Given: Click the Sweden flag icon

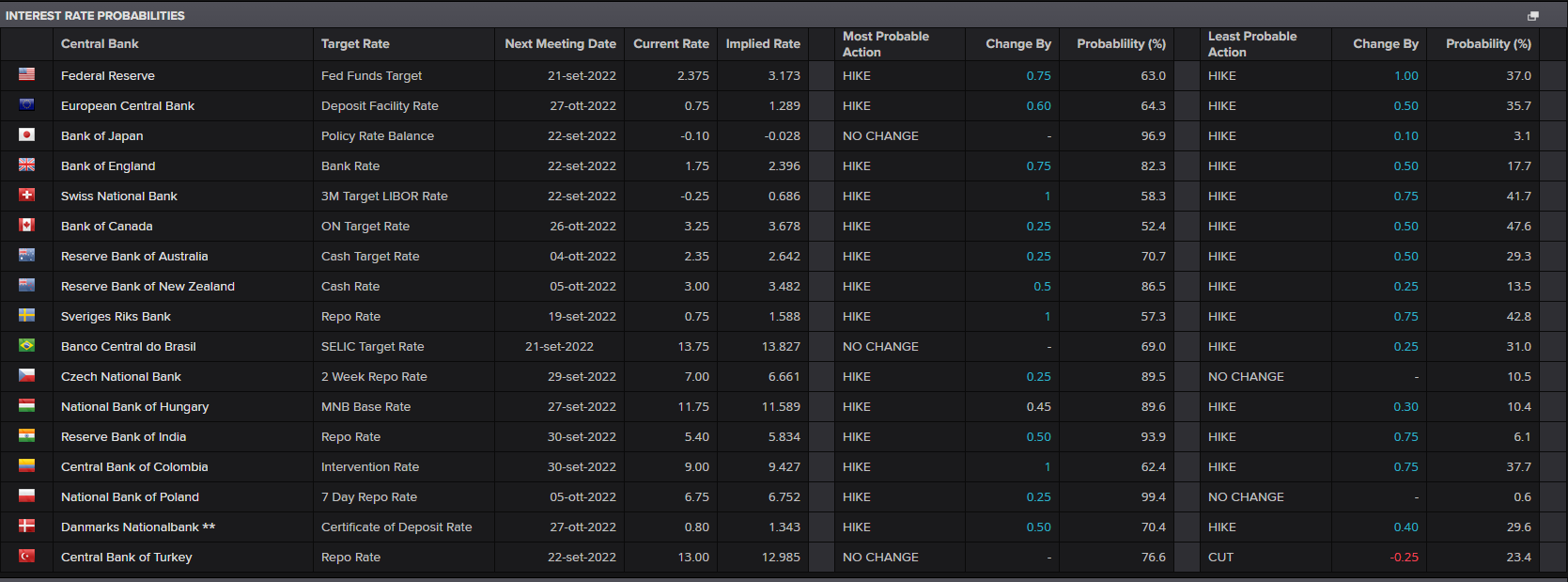Looking at the screenshot, I should (x=26, y=315).
